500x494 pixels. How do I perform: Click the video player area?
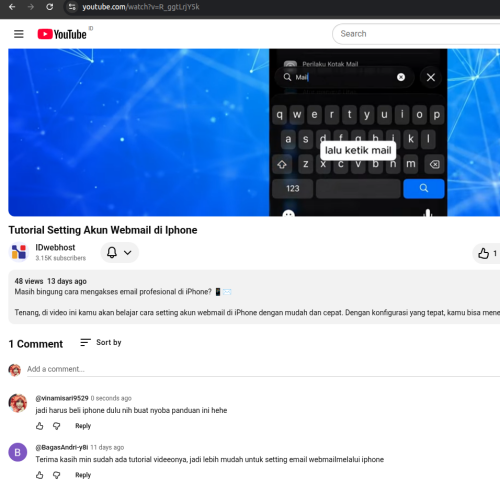254,132
